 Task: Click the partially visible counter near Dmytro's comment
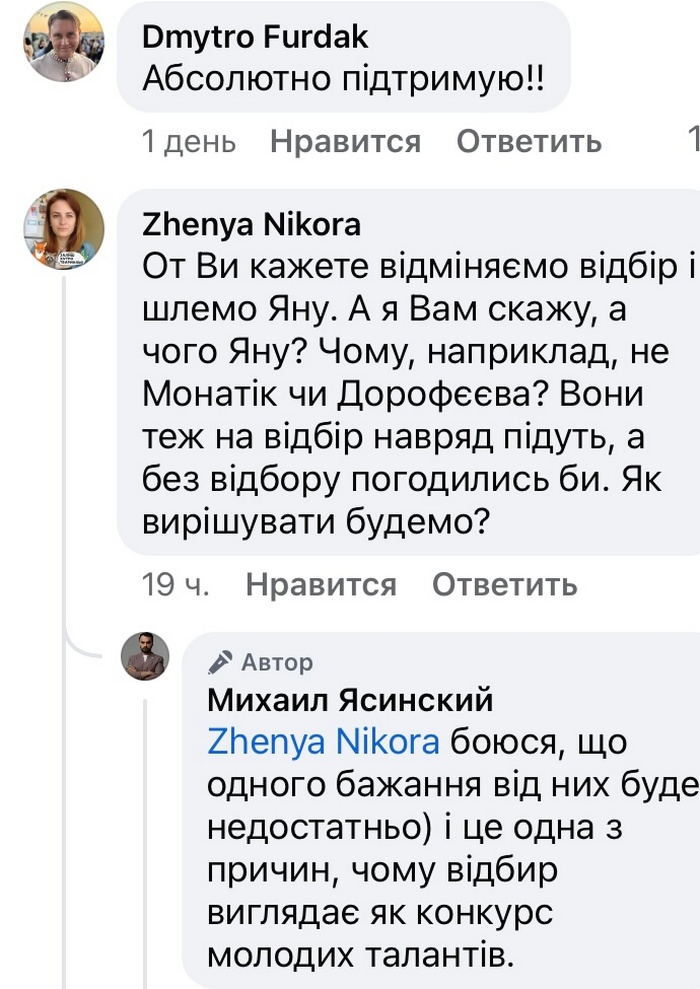(694, 141)
